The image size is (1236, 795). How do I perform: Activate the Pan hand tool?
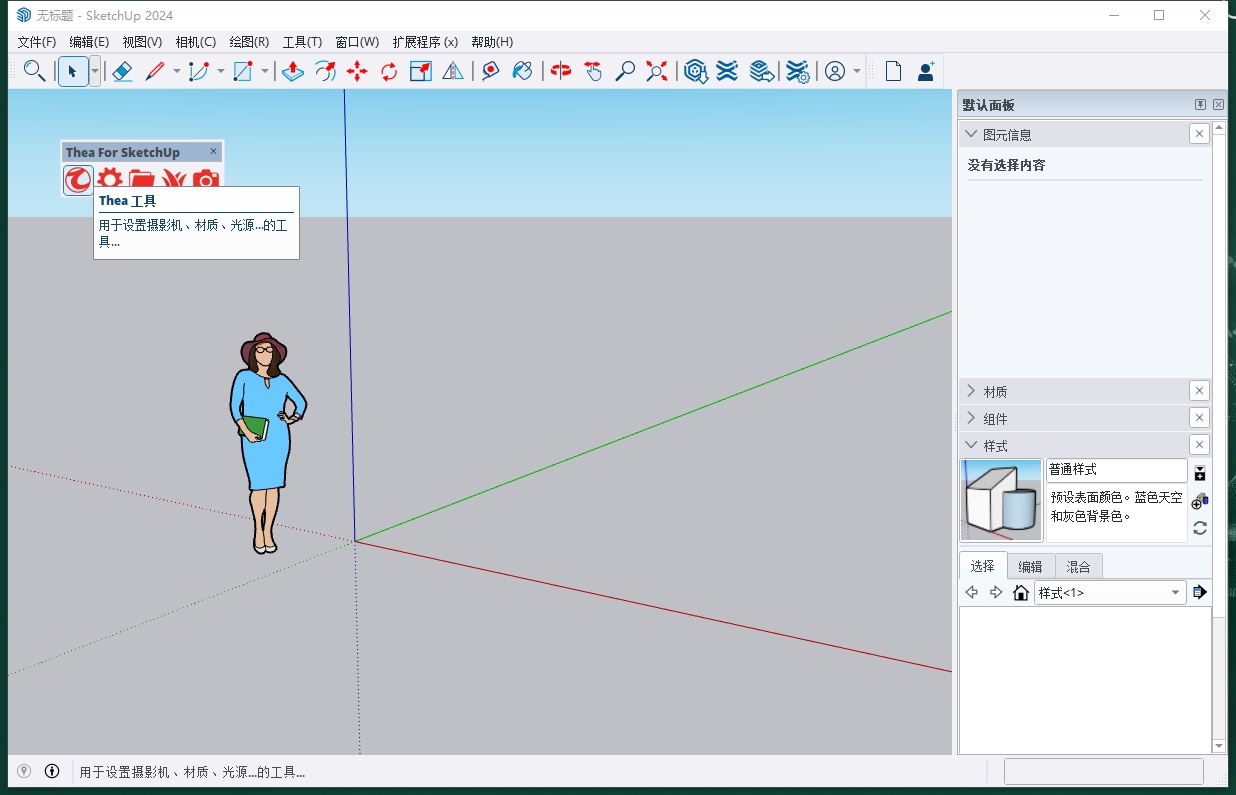tap(593, 71)
